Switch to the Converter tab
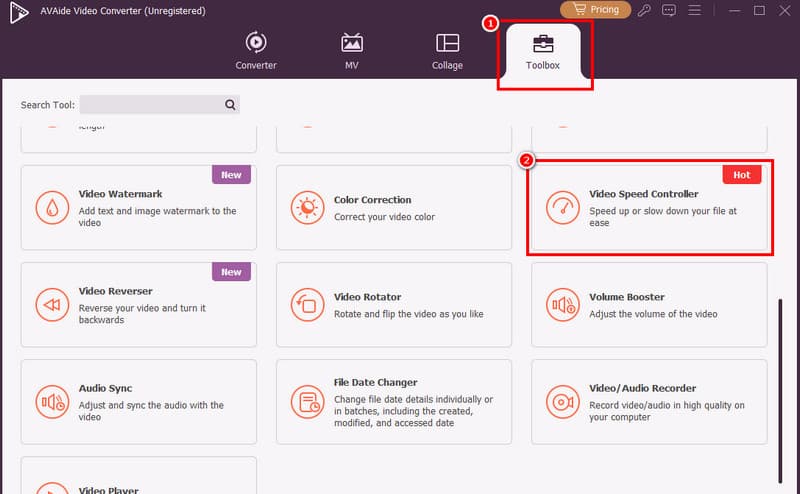This screenshot has width=800, height=494. click(256, 52)
